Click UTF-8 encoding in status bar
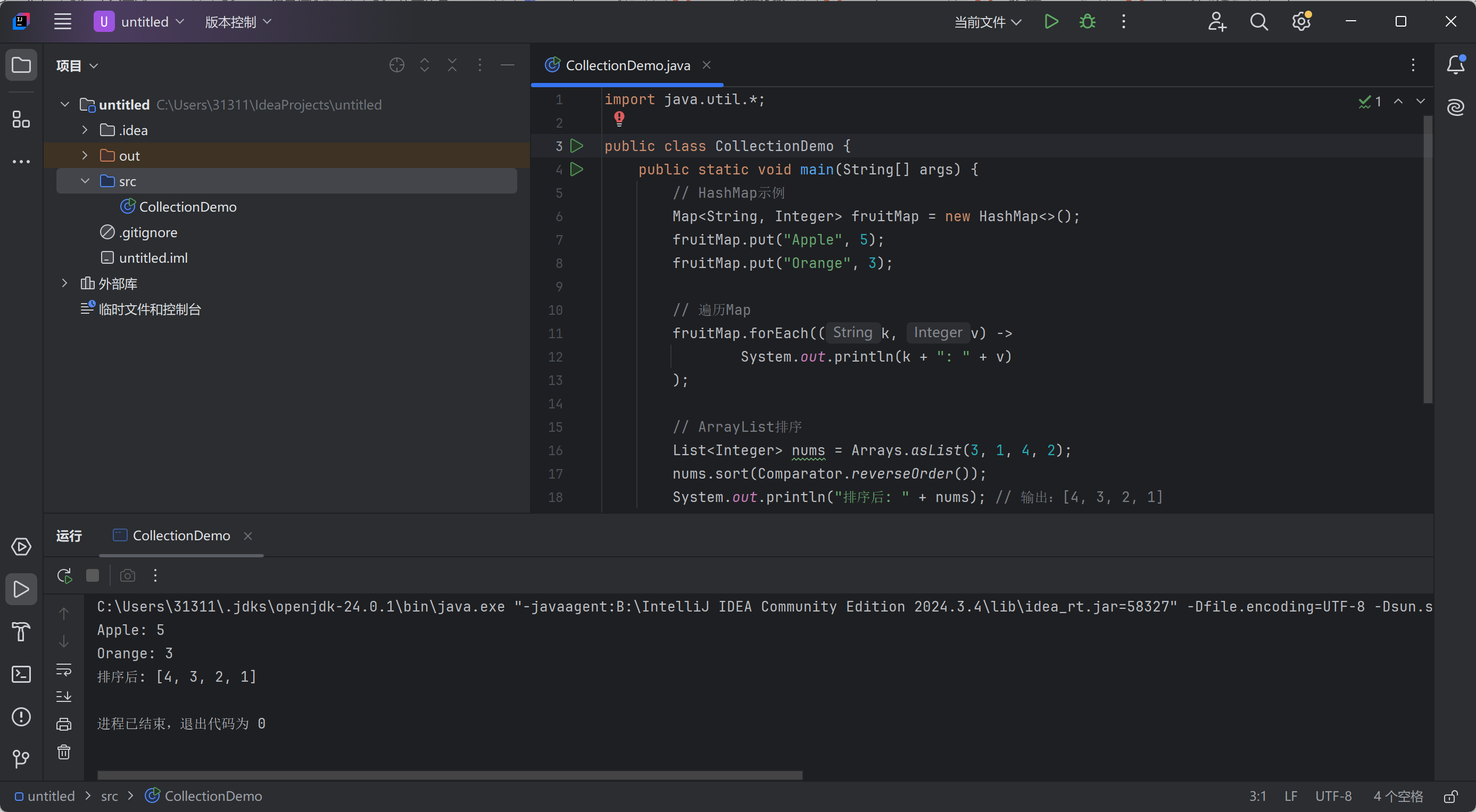1476x812 pixels. (x=1333, y=796)
